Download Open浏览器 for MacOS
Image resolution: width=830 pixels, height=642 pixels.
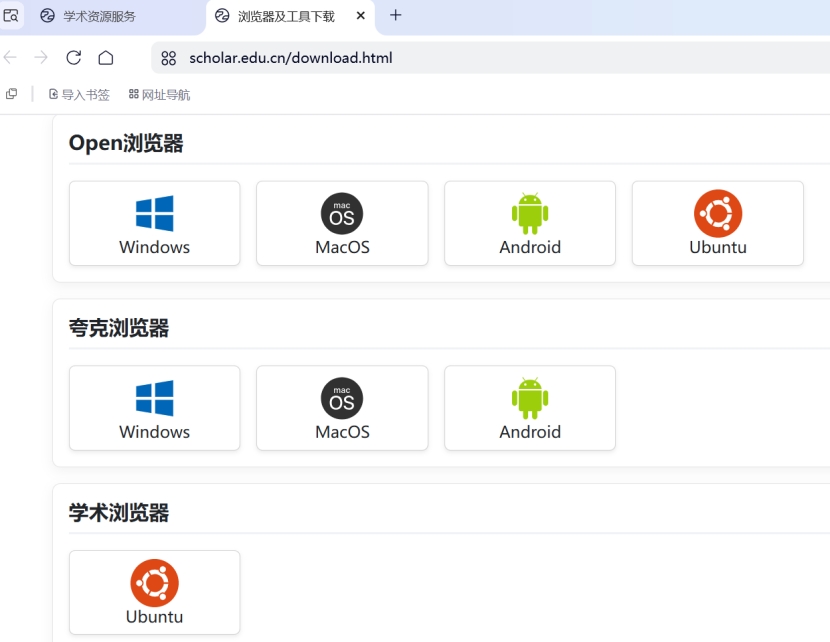(342, 223)
